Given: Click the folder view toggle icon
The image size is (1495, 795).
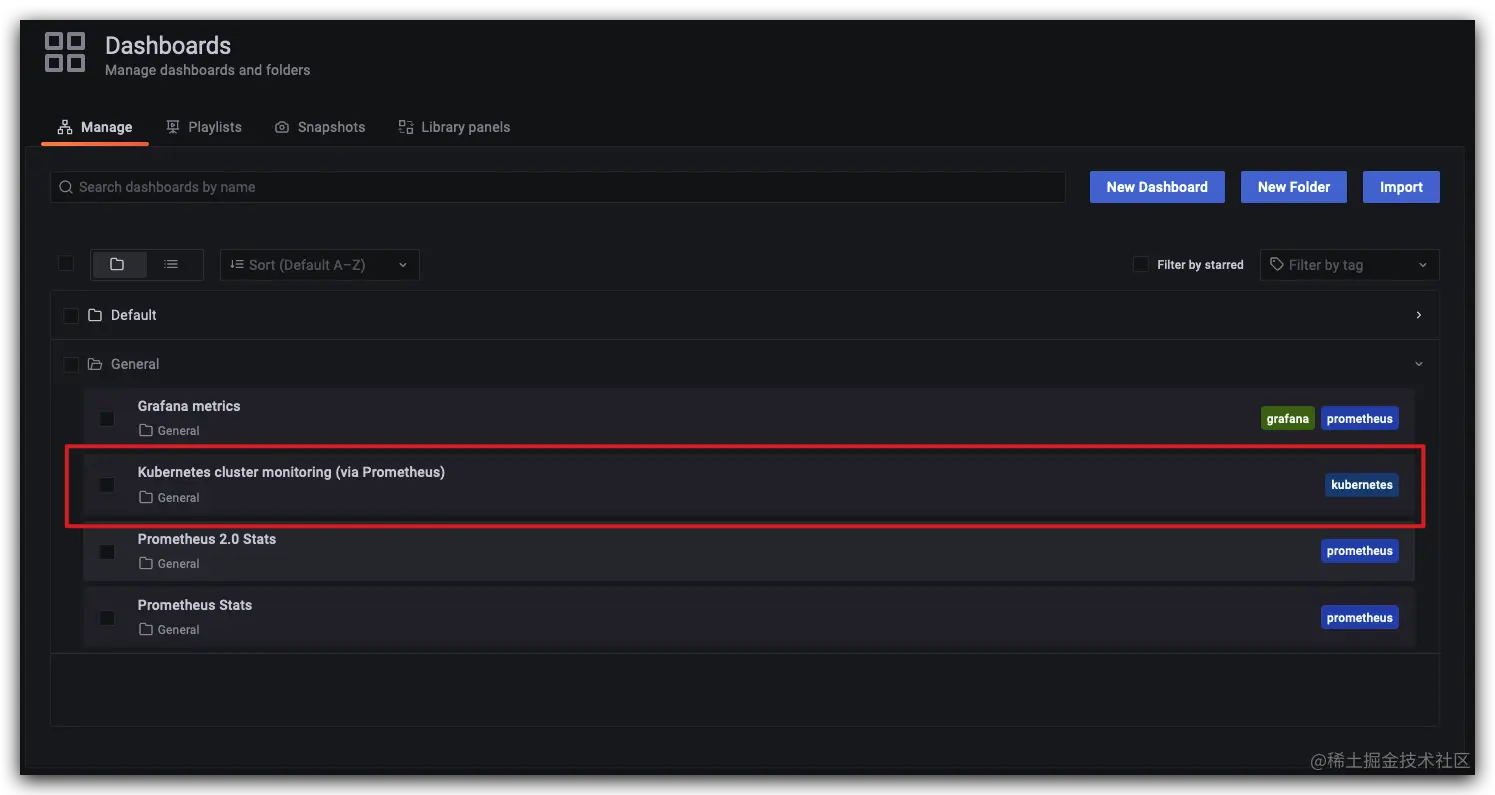Looking at the screenshot, I should 117,265.
